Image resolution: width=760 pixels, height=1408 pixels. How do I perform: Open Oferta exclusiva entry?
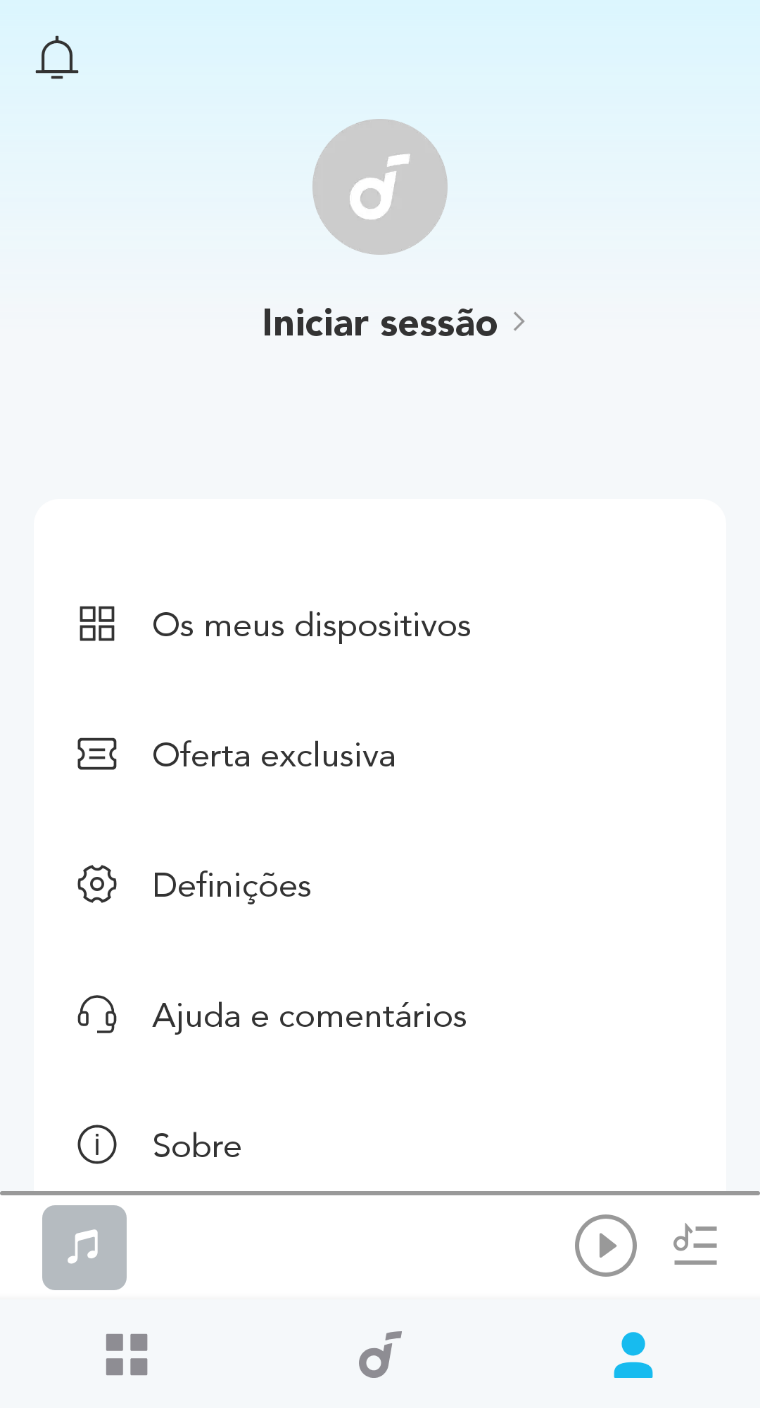click(x=274, y=755)
